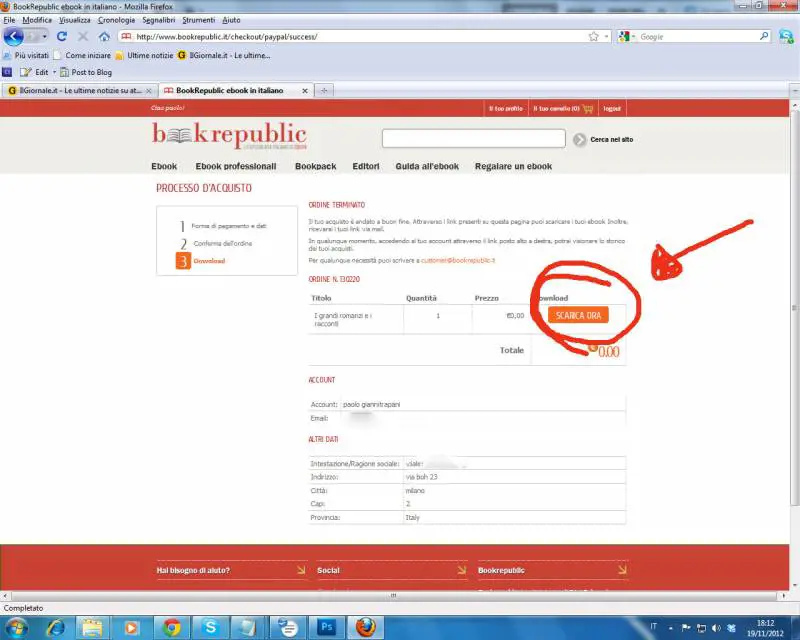Go back with the browser Back arrow
Screen dimensions: 800x640
pyautogui.click(x=13, y=37)
